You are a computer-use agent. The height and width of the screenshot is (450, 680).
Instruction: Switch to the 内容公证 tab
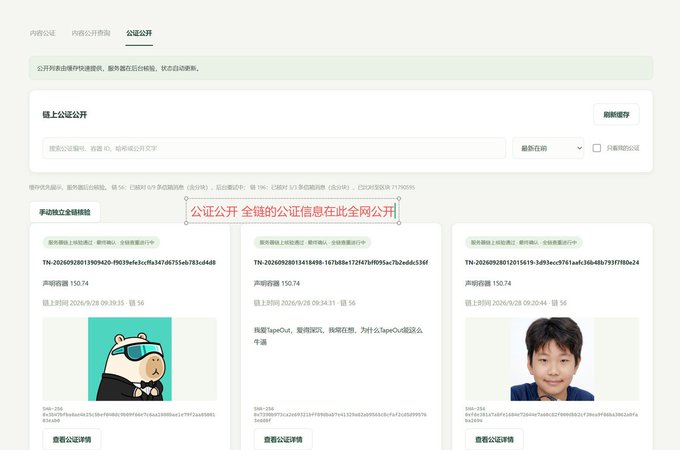click(x=42, y=33)
